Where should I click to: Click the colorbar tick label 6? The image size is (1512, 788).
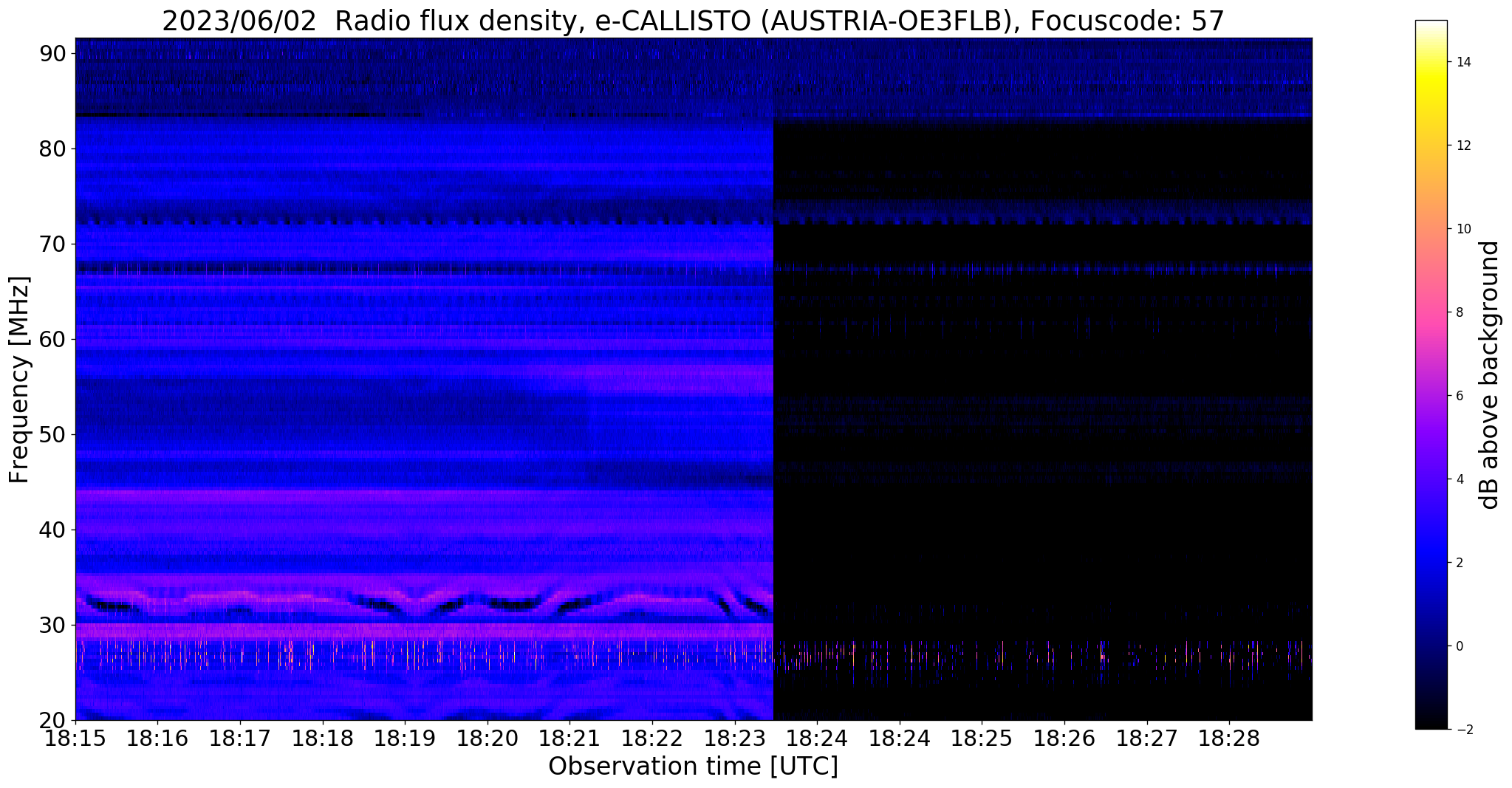(x=1458, y=396)
